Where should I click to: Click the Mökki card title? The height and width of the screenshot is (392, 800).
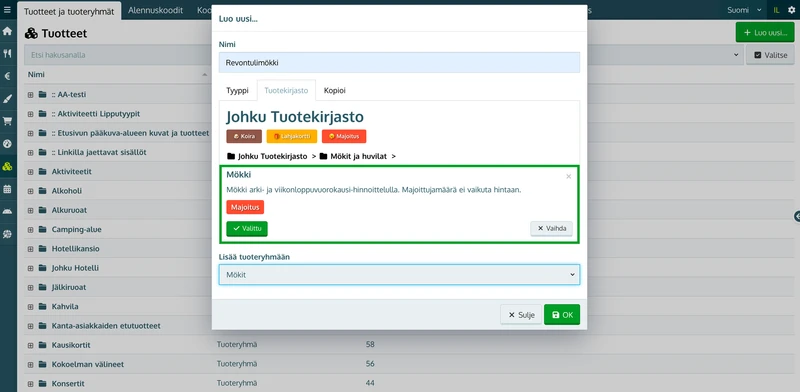click(x=239, y=175)
